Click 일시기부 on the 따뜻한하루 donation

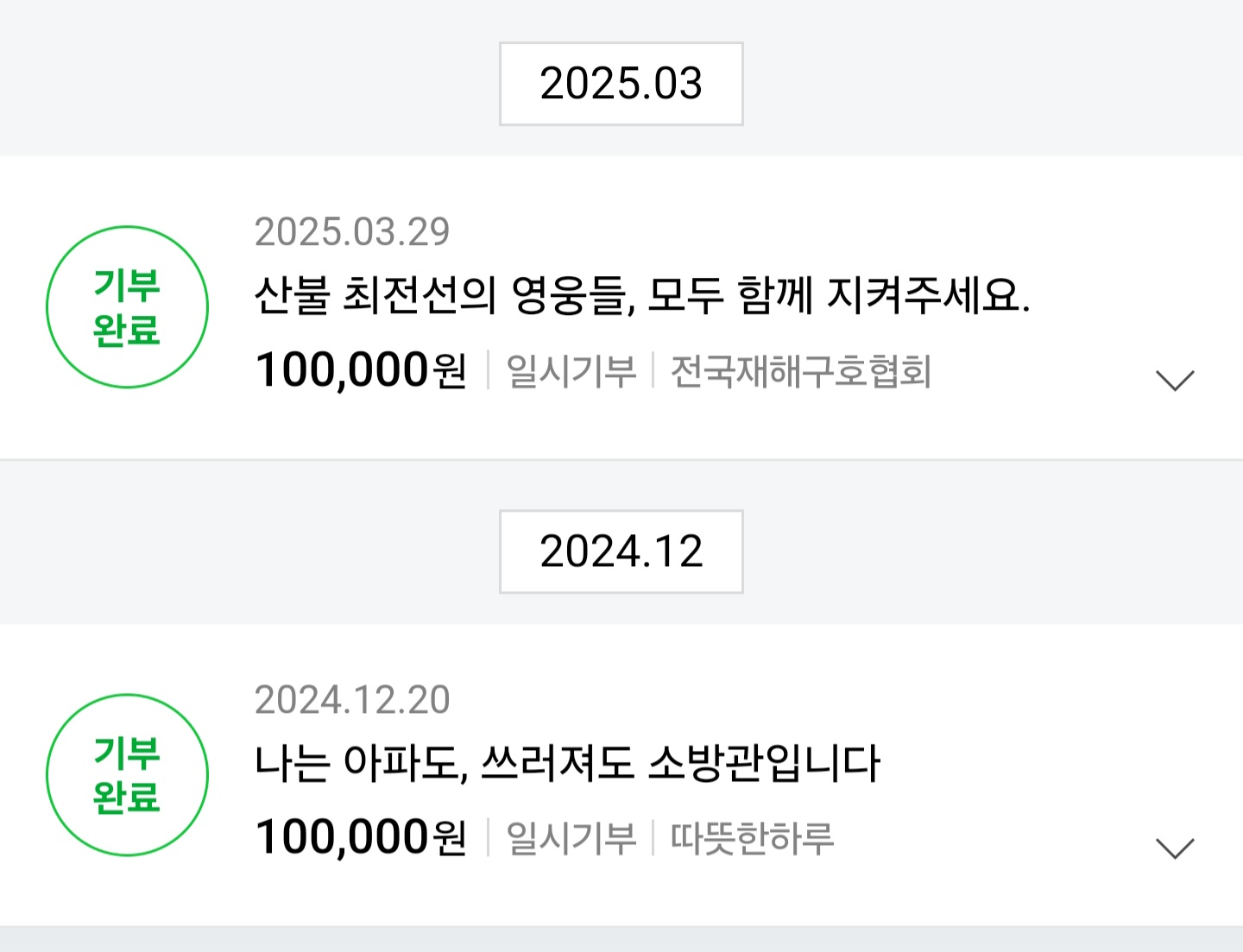pyautogui.click(x=571, y=839)
